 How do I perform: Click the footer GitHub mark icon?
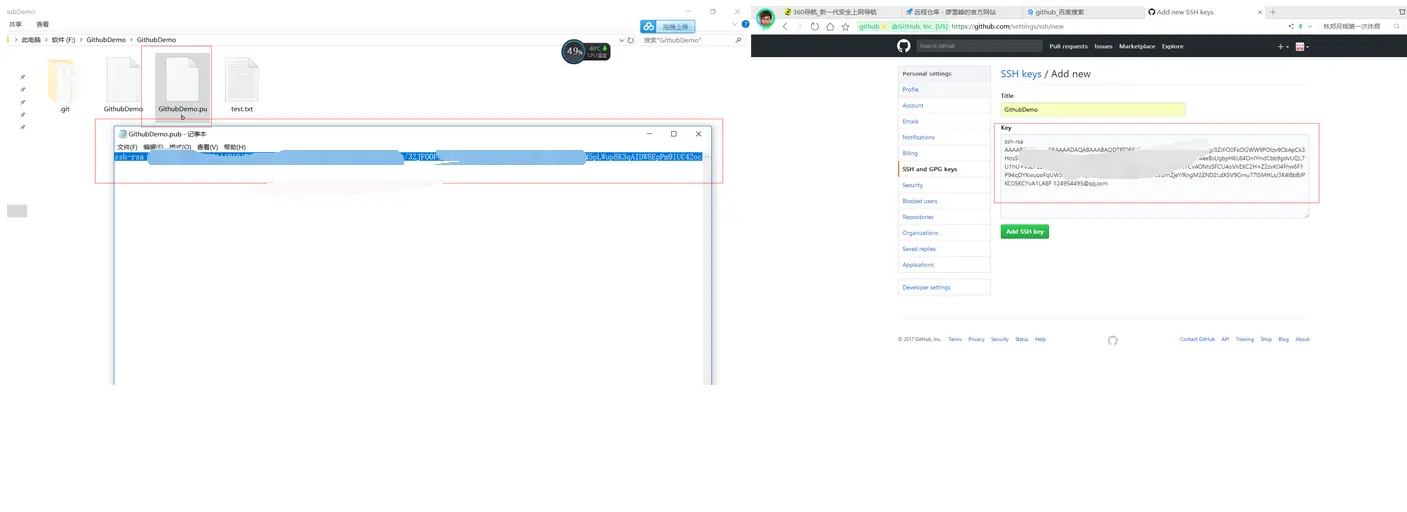(1113, 340)
